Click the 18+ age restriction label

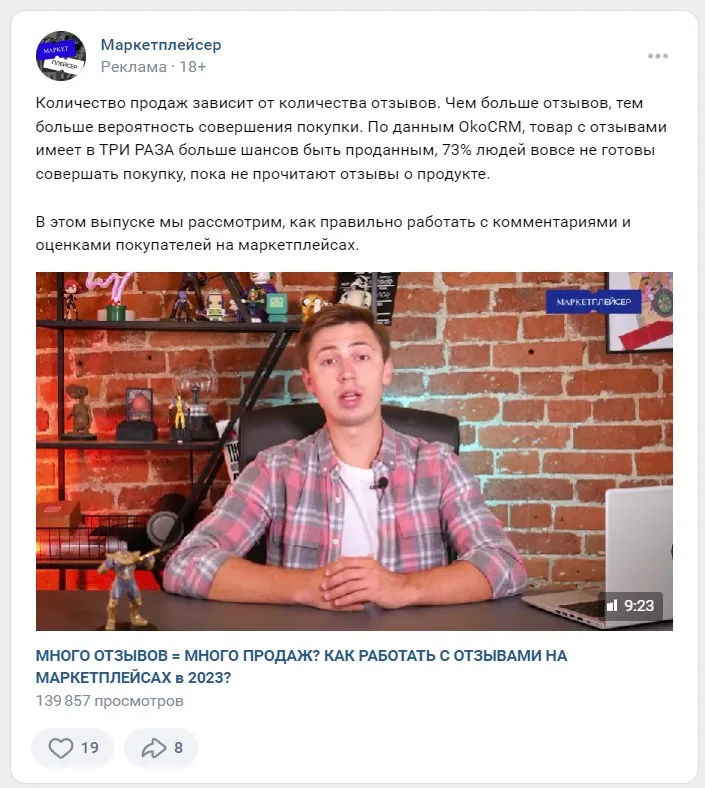coord(193,67)
